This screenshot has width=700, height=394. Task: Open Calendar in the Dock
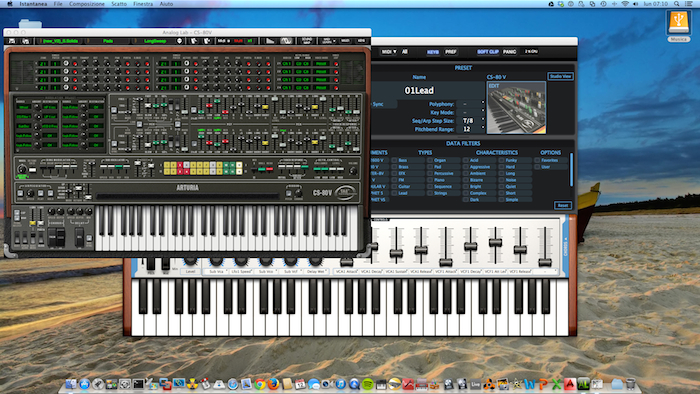pyautogui.click(x=300, y=384)
